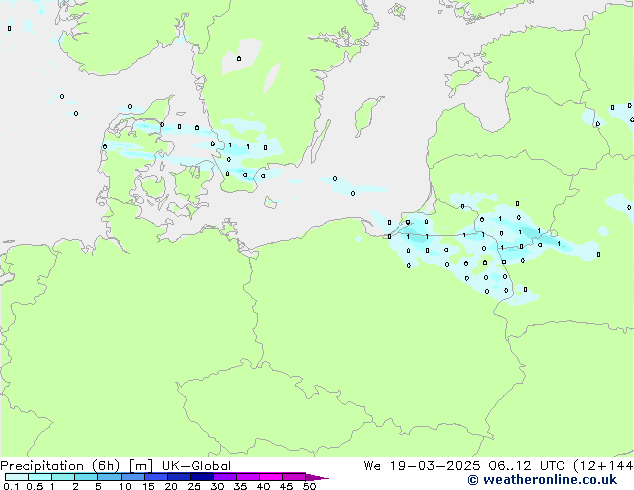Click the '0.1' legend scale label
The image size is (634, 490).
coord(11,486)
